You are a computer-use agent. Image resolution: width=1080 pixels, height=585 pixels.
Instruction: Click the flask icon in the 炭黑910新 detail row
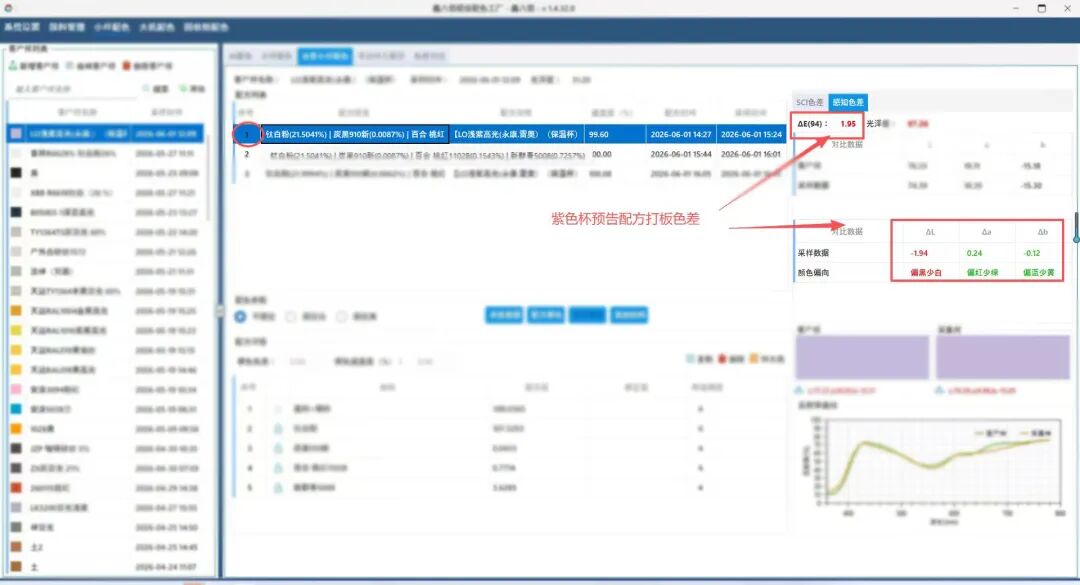(278, 449)
